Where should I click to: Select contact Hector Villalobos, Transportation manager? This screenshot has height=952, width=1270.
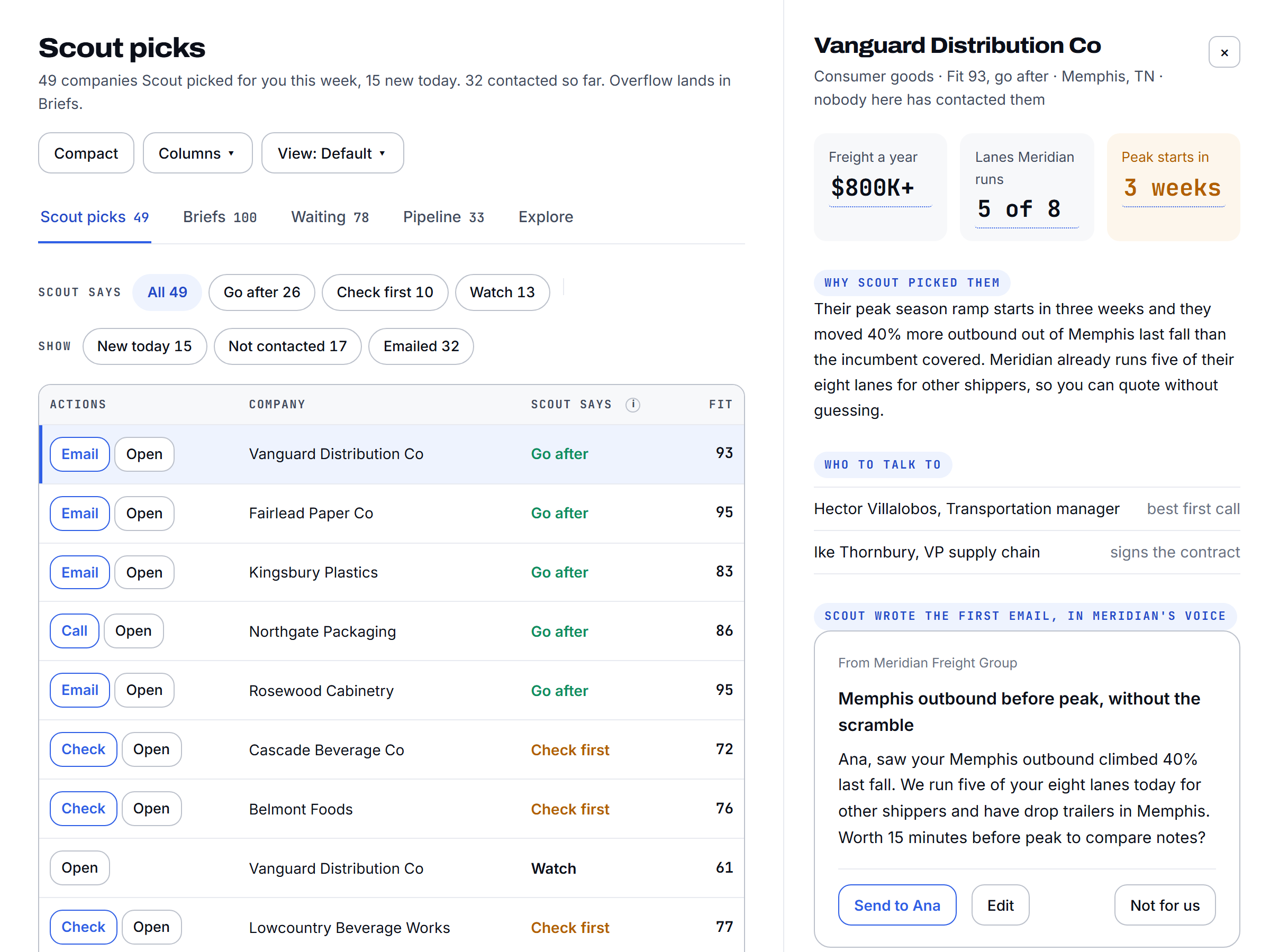pyautogui.click(x=1027, y=508)
